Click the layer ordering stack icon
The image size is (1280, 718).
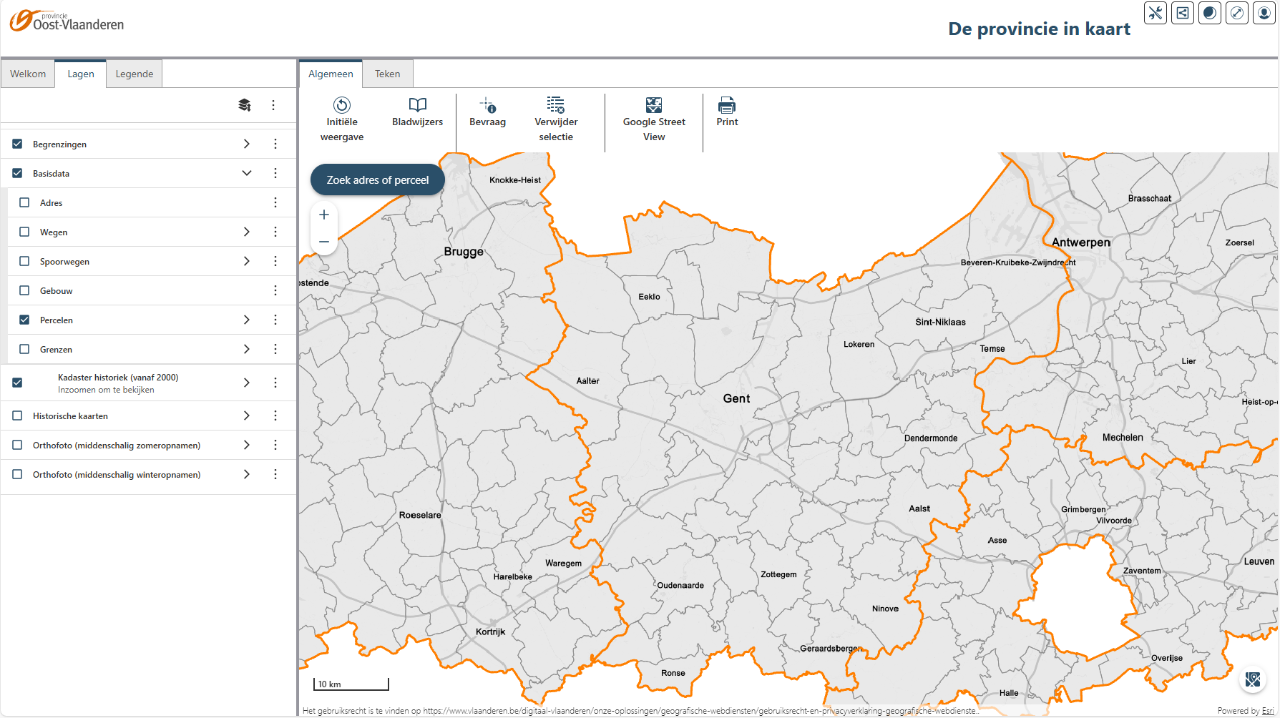(244, 105)
